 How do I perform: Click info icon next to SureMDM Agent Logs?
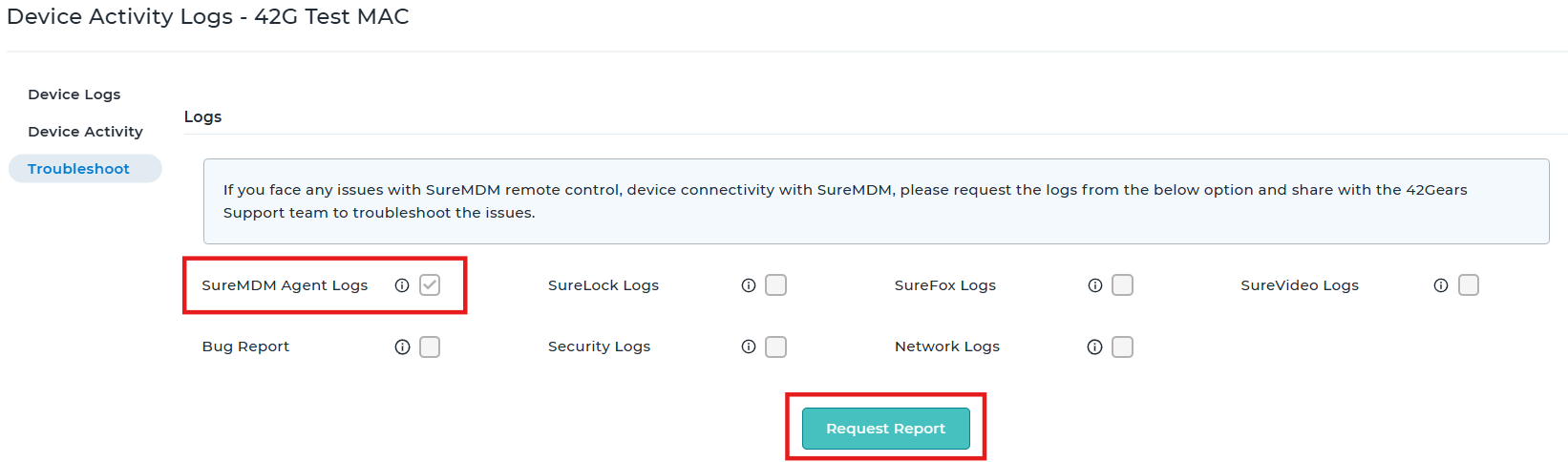(402, 285)
